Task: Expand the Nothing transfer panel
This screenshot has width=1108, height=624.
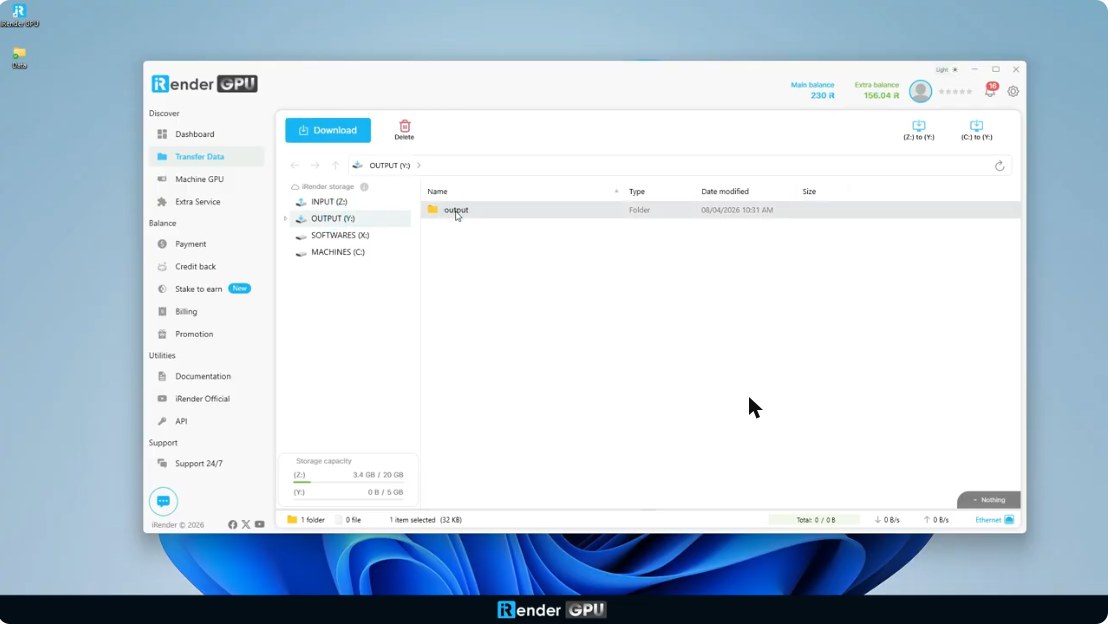Action: 989,500
